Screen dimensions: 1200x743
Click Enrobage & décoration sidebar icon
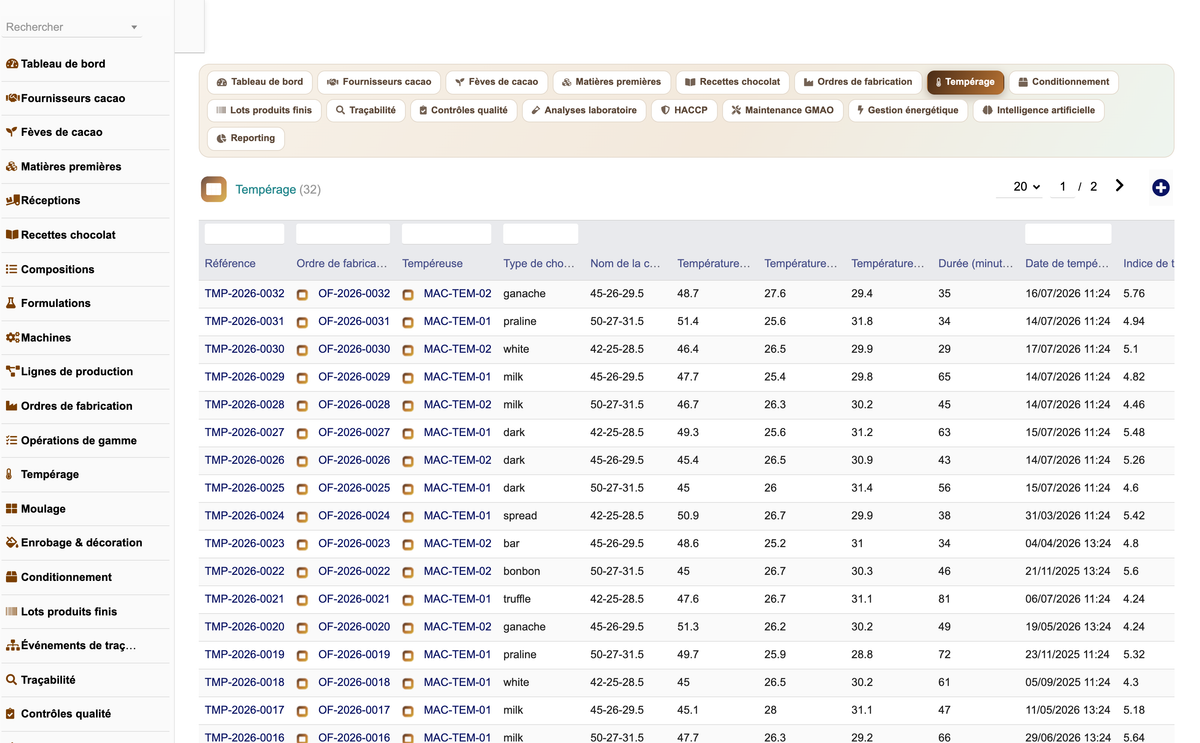pos(12,542)
